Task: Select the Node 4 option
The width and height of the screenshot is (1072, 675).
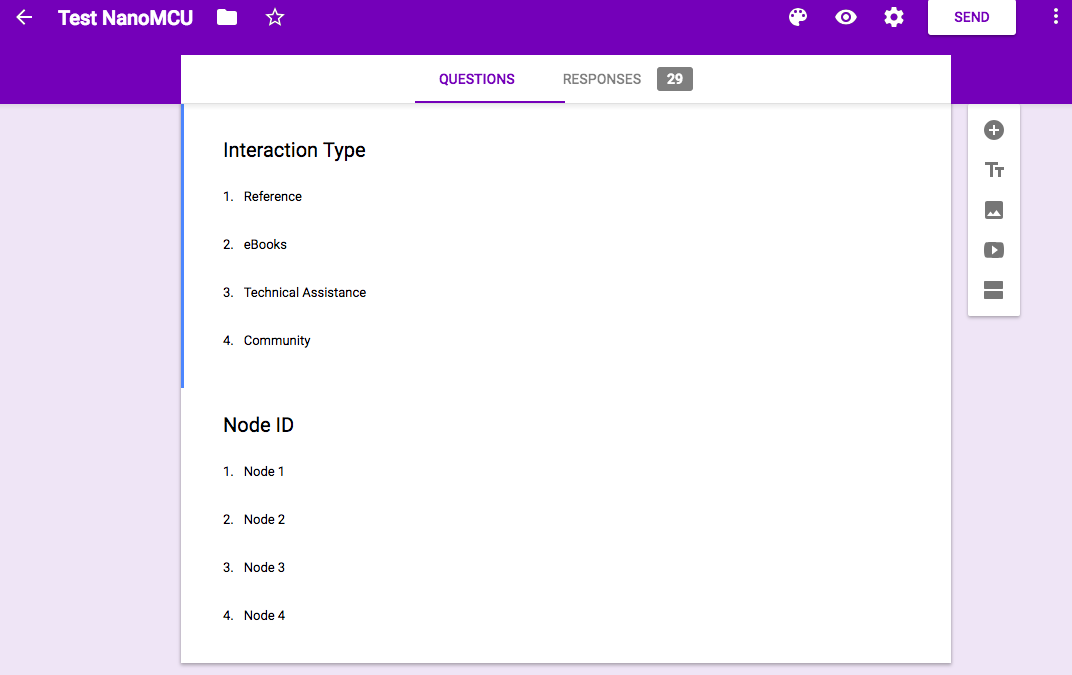Action: pos(264,616)
